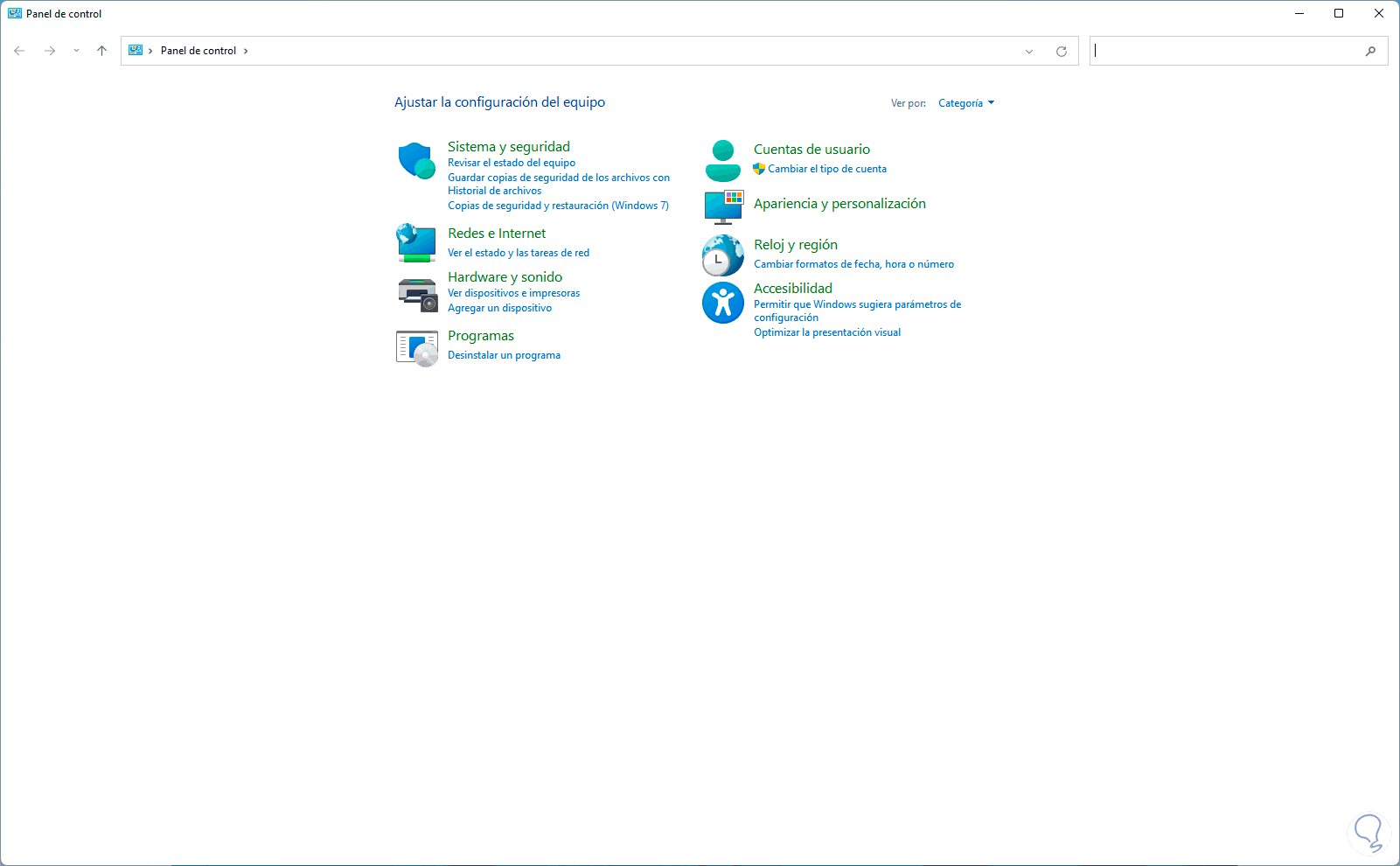Open Accesibilidad category link
The width and height of the screenshot is (1400, 866).
[793, 289]
